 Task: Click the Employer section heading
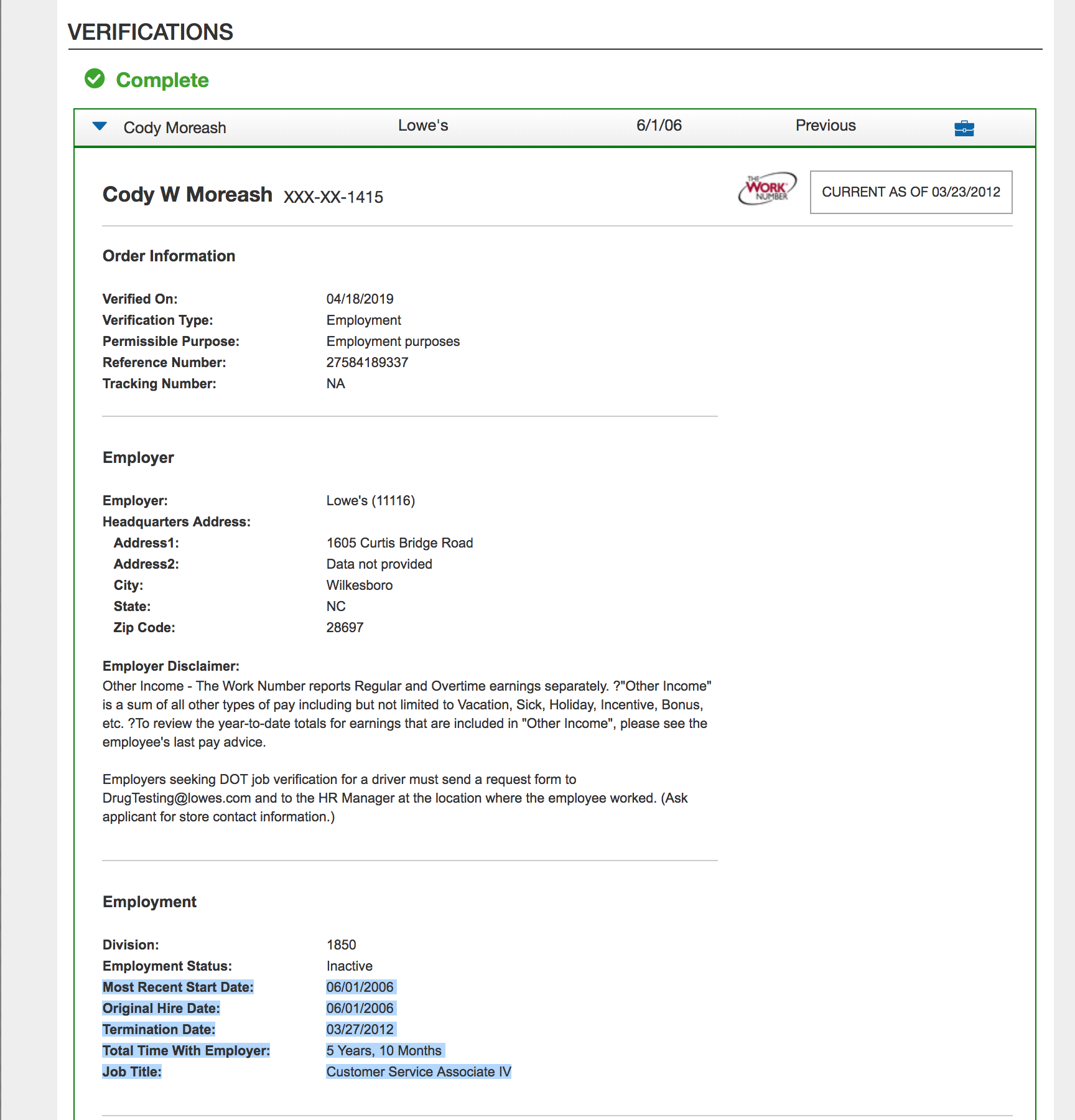click(138, 458)
